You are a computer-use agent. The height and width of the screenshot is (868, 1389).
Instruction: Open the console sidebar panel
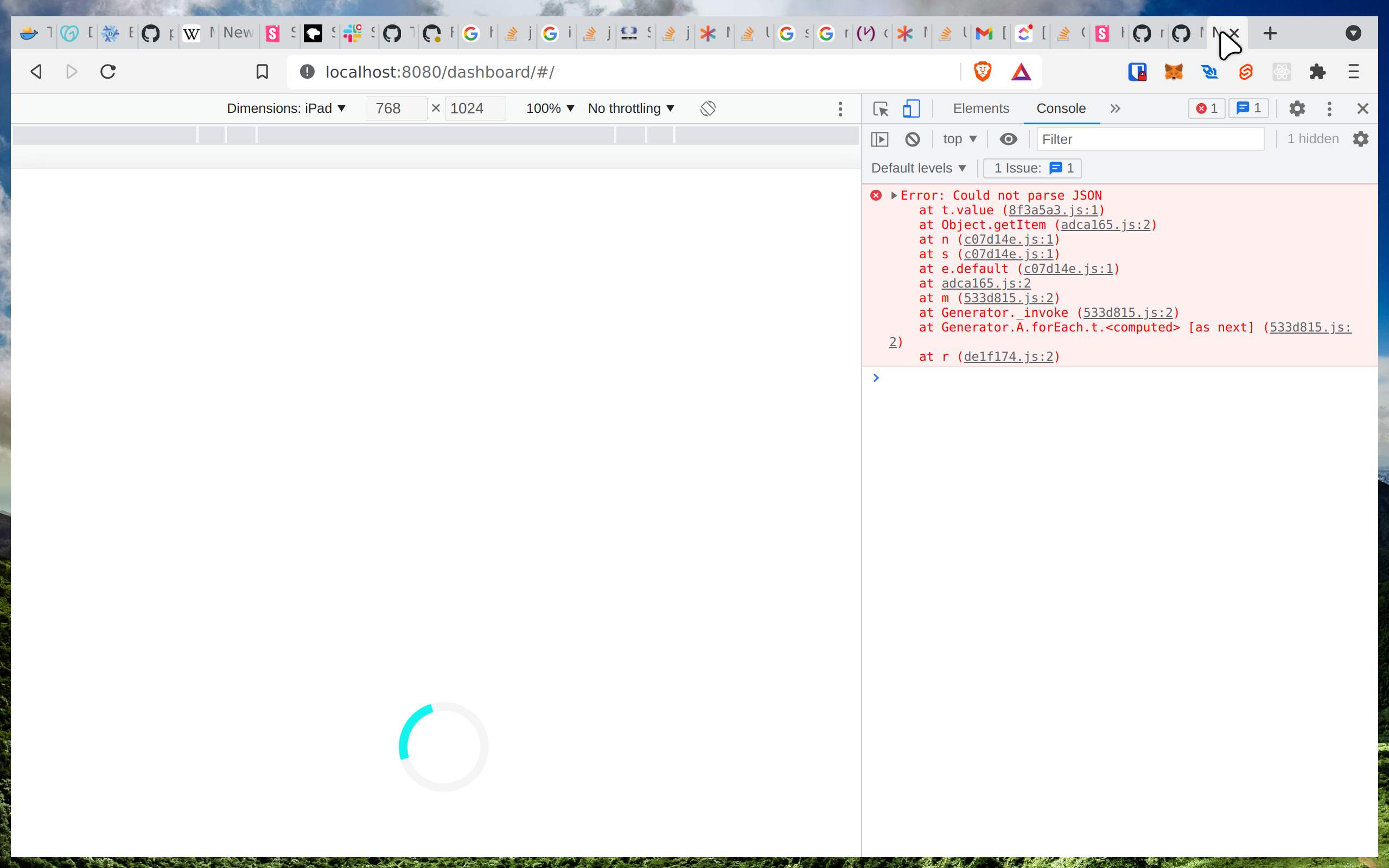coord(880,139)
